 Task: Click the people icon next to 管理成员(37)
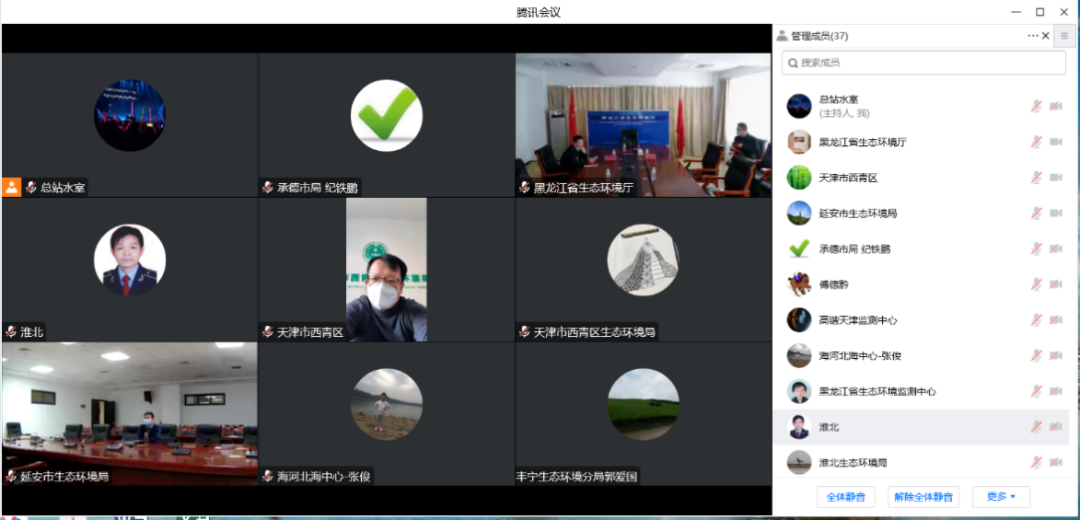pos(782,36)
